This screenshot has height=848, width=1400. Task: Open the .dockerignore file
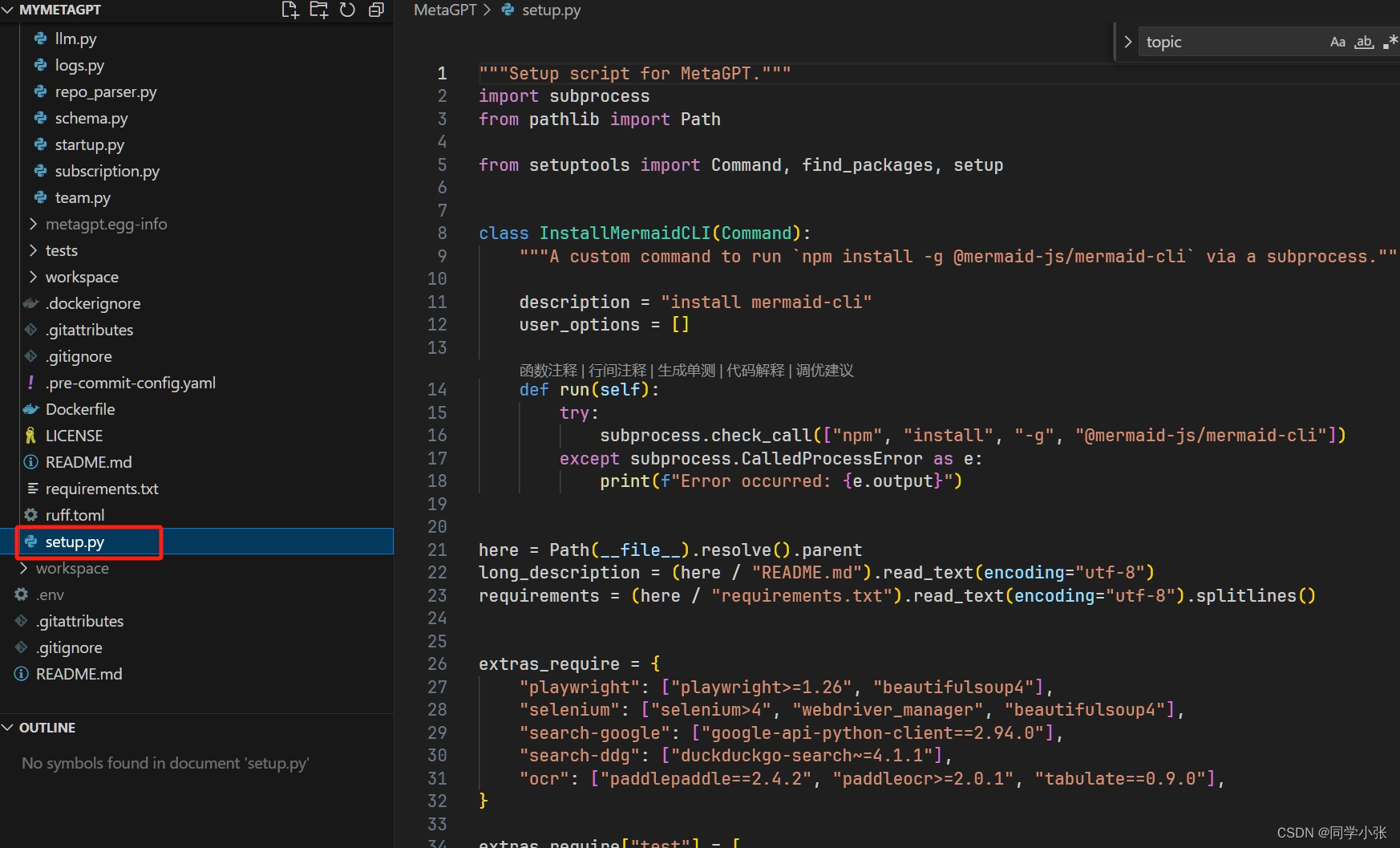[x=93, y=303]
